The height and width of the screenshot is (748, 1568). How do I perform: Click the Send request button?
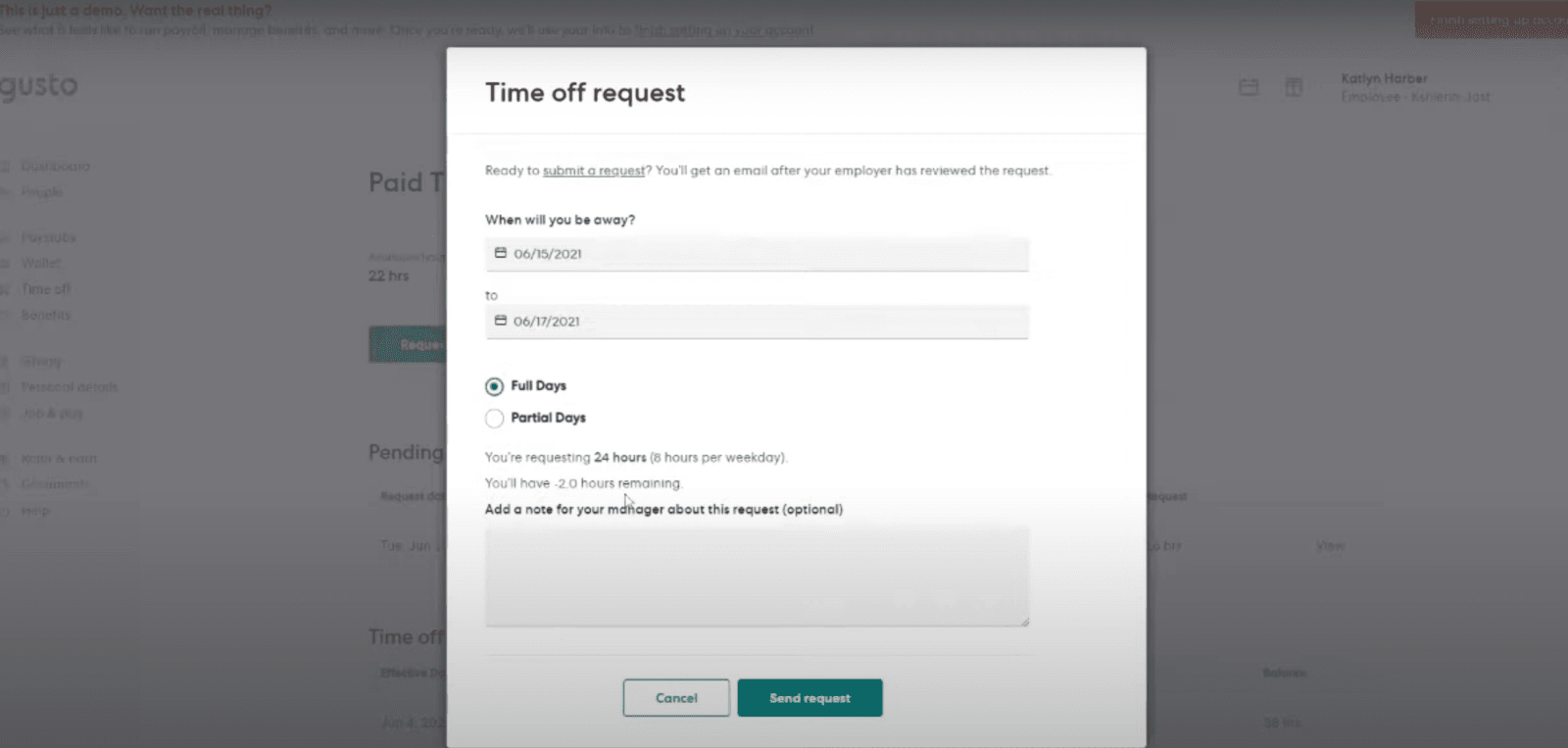tap(809, 698)
